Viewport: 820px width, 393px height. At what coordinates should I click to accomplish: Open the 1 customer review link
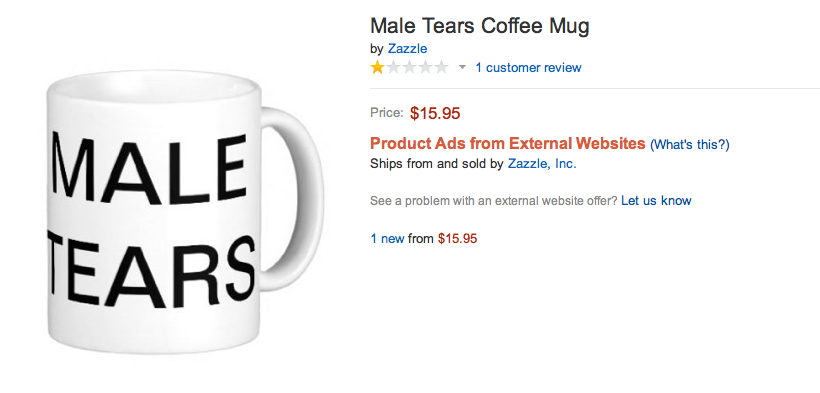click(x=528, y=68)
